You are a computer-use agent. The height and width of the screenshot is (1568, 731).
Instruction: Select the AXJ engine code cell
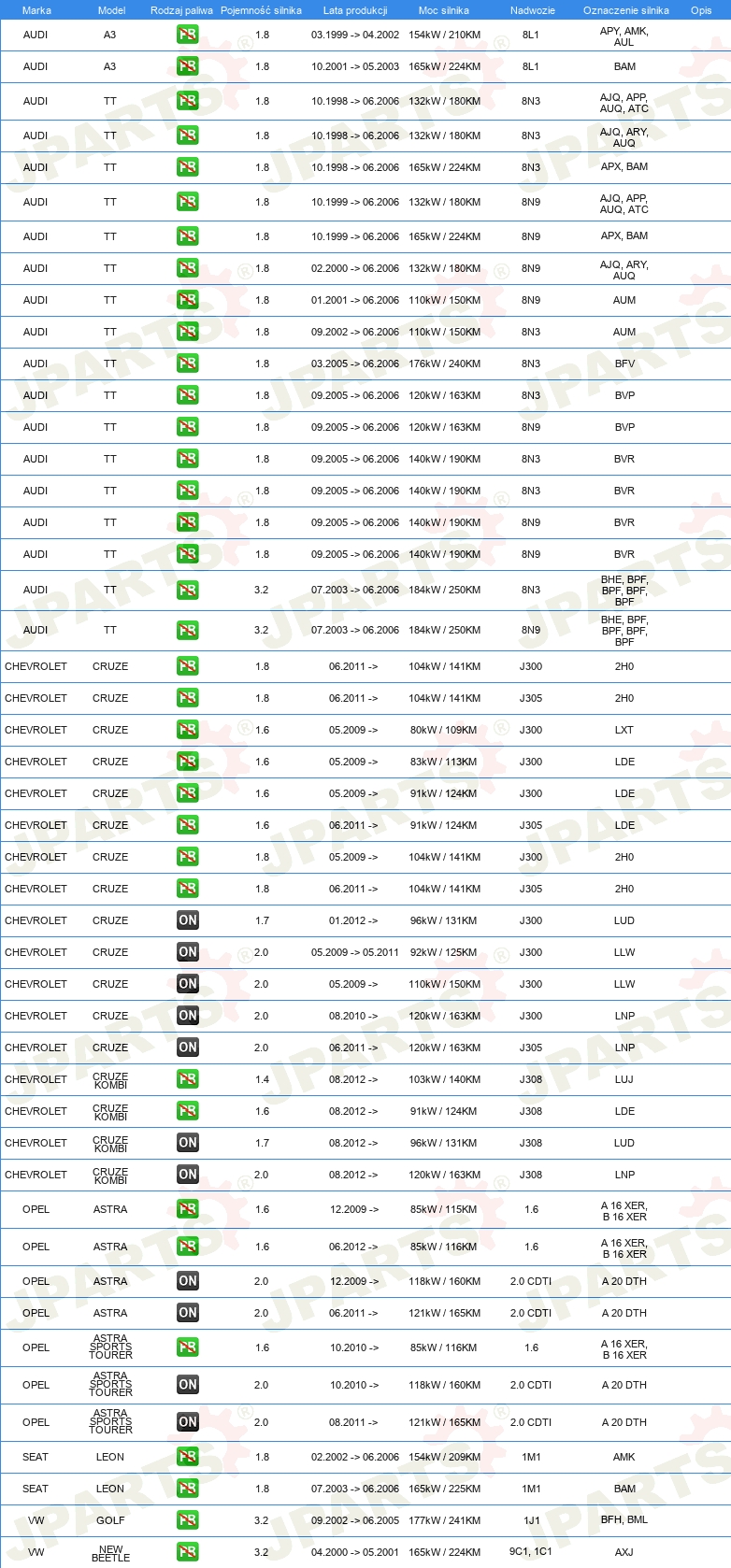tap(624, 1552)
